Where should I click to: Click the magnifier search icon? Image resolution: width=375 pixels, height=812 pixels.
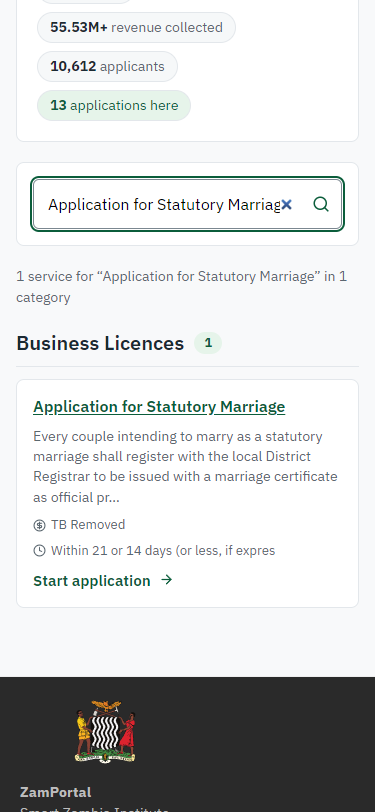pos(321,204)
